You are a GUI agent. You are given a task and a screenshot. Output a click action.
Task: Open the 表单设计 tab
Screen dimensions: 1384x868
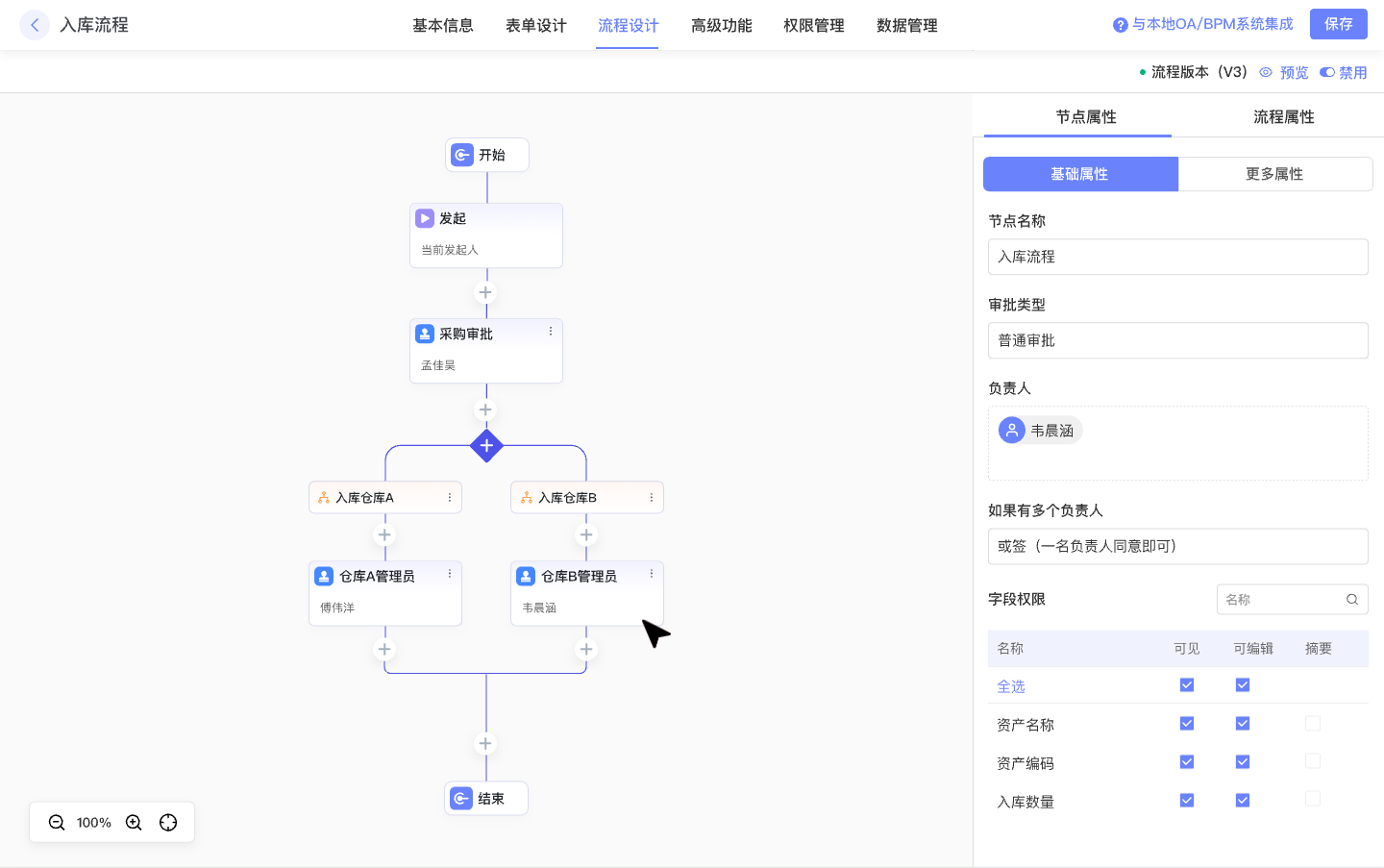[535, 26]
